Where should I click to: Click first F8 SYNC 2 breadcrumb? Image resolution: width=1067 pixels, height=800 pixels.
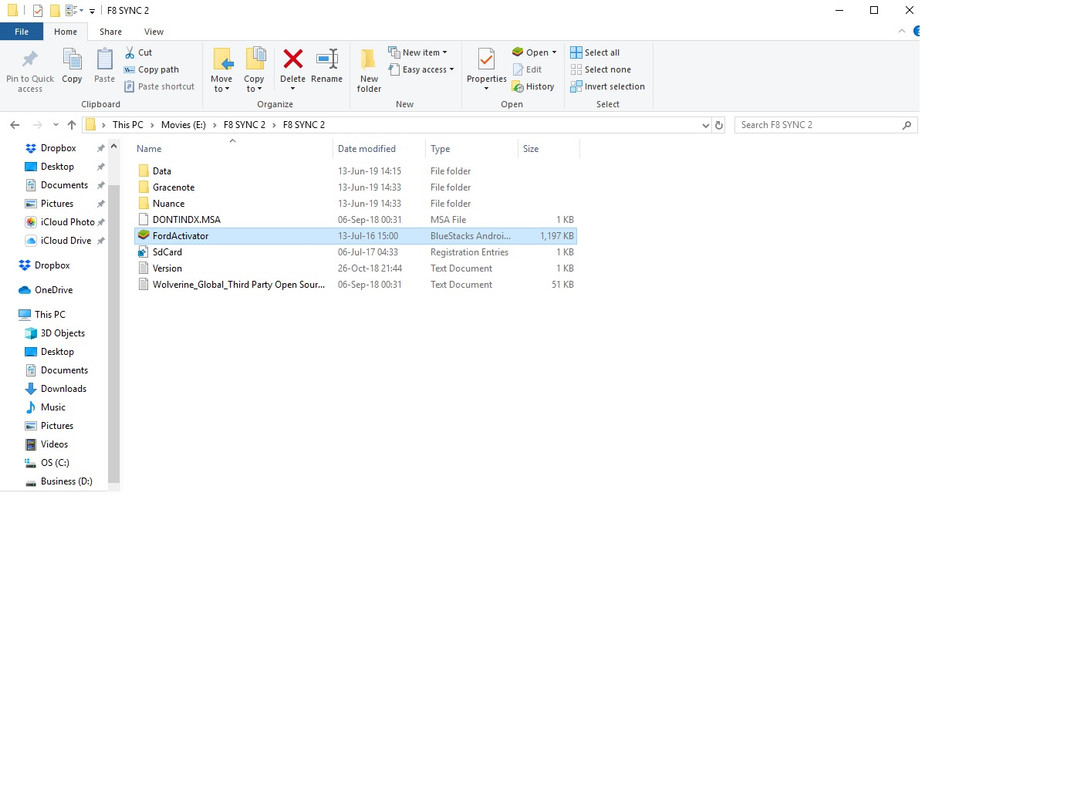point(244,125)
